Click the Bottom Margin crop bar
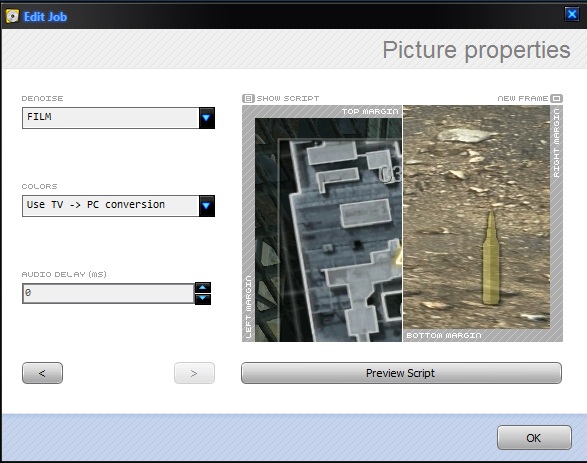This screenshot has height=463, width=587. tap(483, 335)
